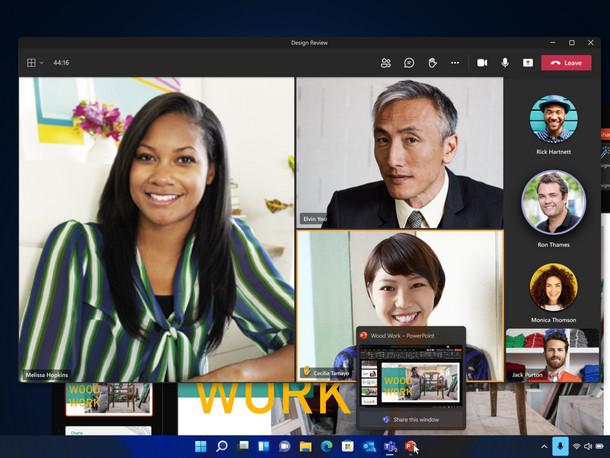This screenshot has height=458, width=610.
Task: Mute the microphone in meeting toolbar
Action: click(x=505, y=63)
